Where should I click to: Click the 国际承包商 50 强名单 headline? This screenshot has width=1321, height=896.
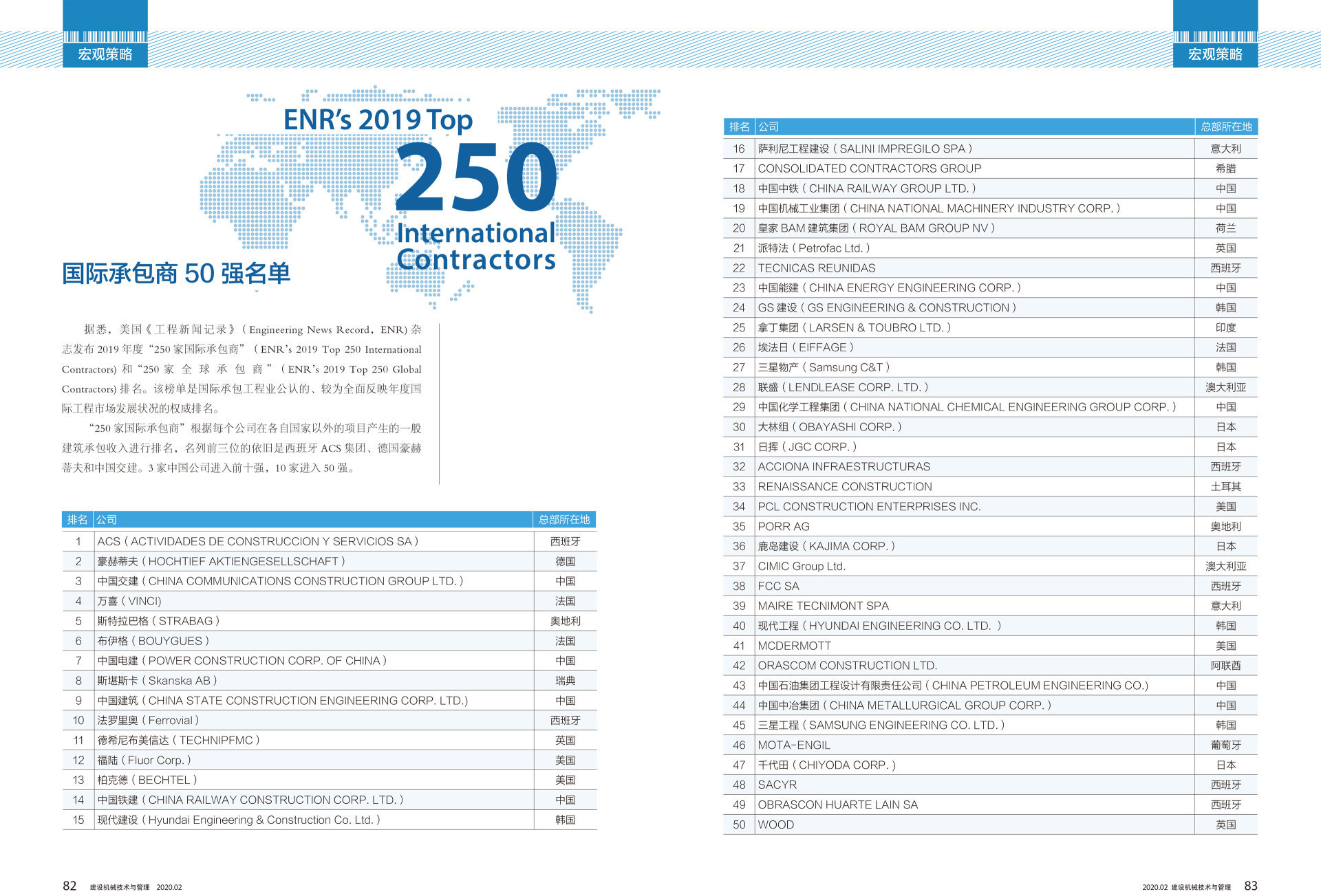click(176, 273)
